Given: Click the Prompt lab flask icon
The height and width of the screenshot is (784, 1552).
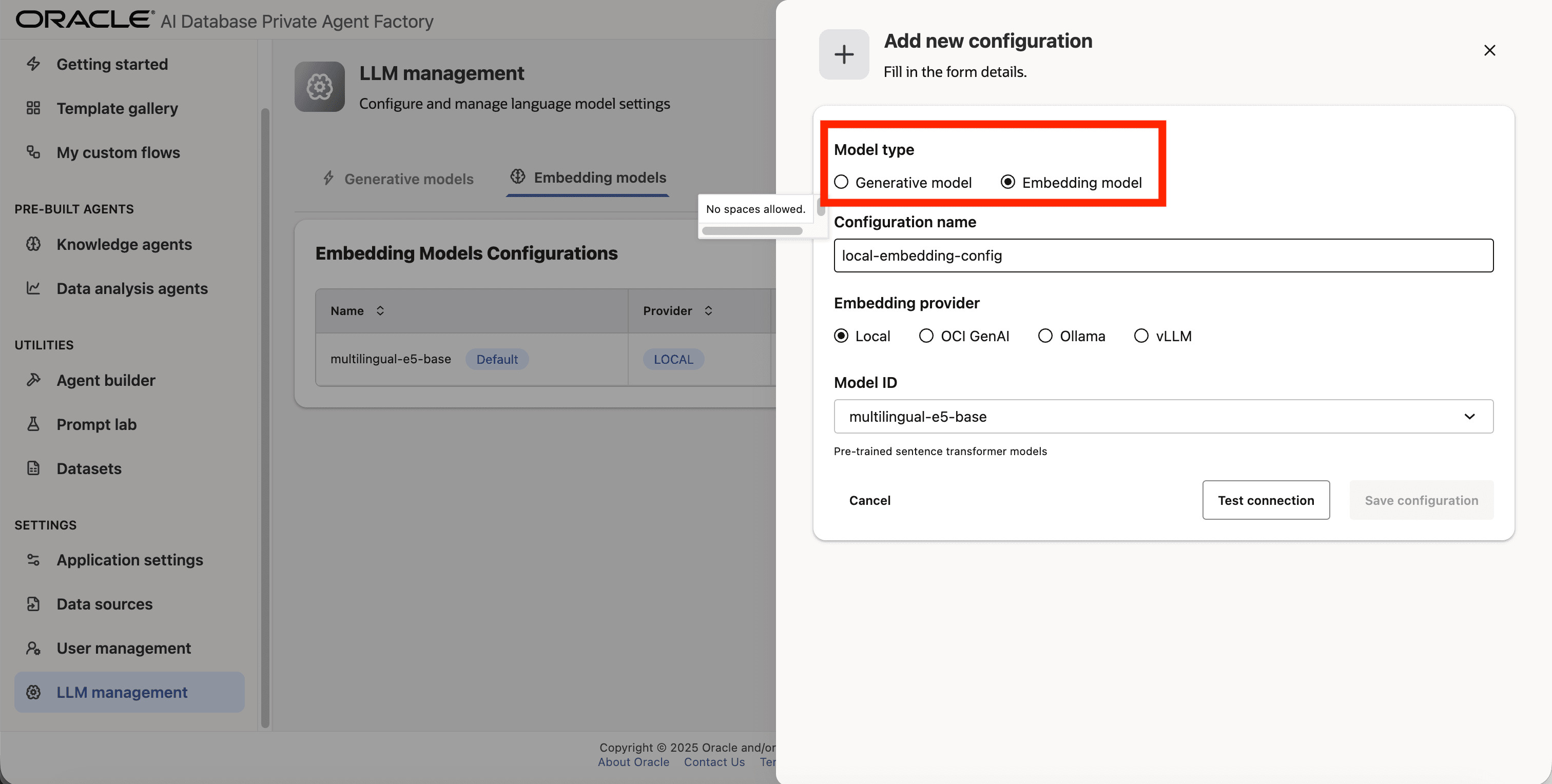Looking at the screenshot, I should (x=33, y=424).
